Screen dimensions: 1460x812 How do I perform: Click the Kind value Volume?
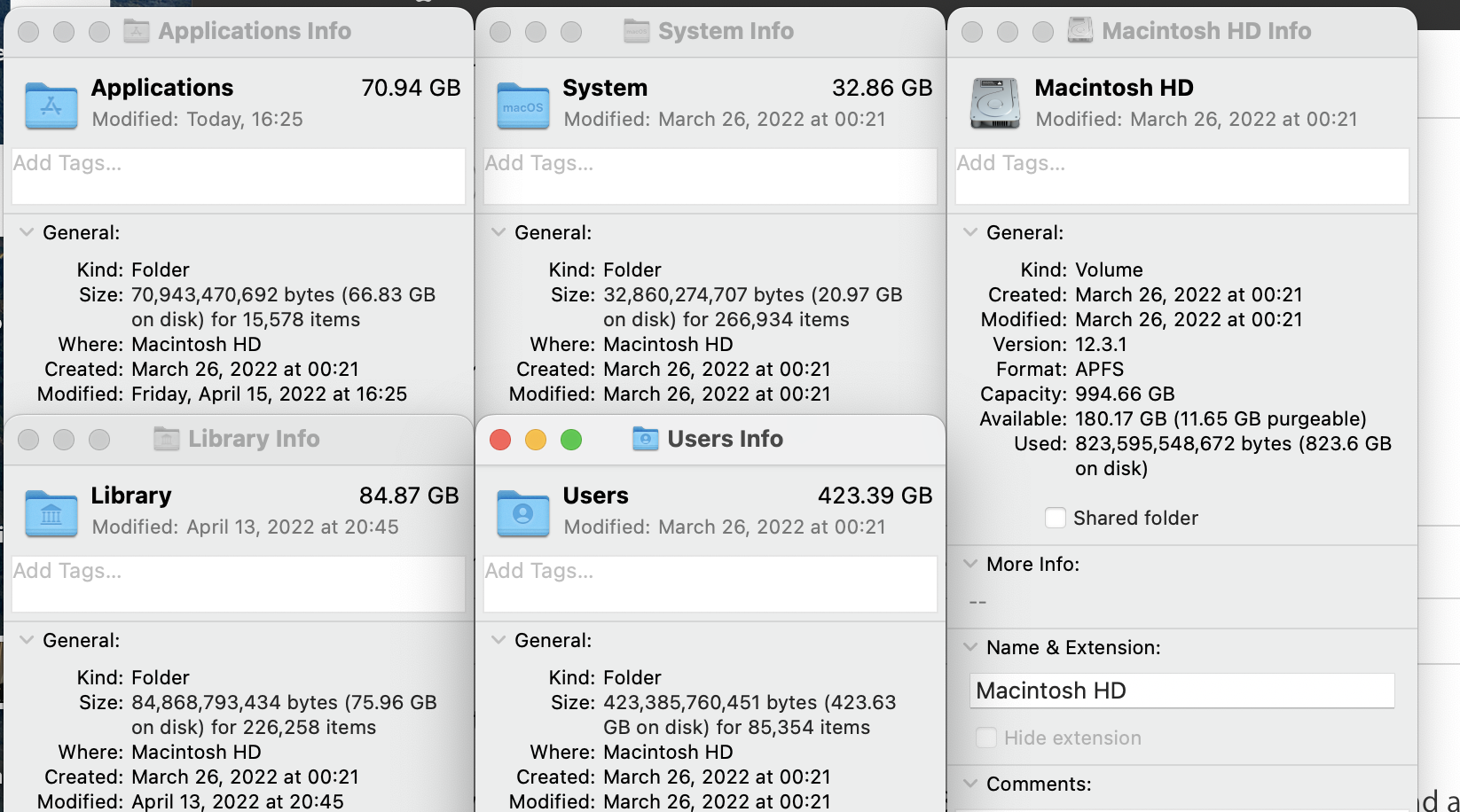1109,269
